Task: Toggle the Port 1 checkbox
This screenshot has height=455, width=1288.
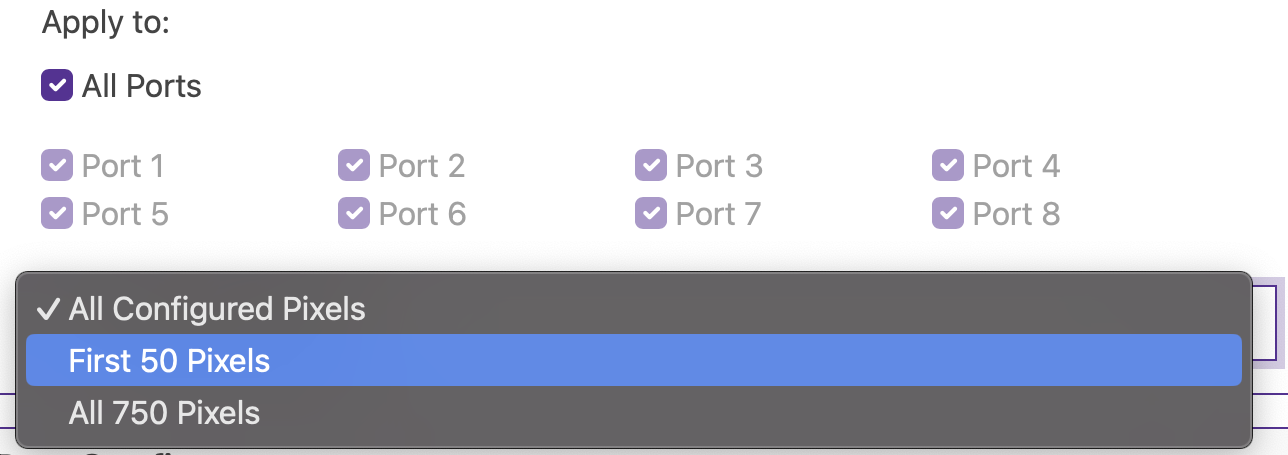Action: click(x=57, y=165)
